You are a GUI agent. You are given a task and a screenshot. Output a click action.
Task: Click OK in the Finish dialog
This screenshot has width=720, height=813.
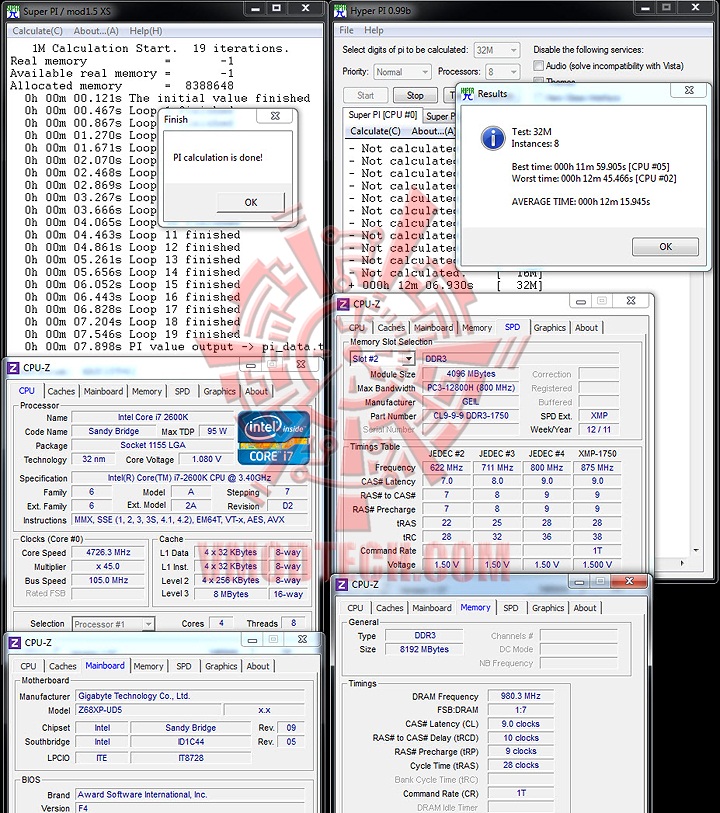tap(251, 202)
